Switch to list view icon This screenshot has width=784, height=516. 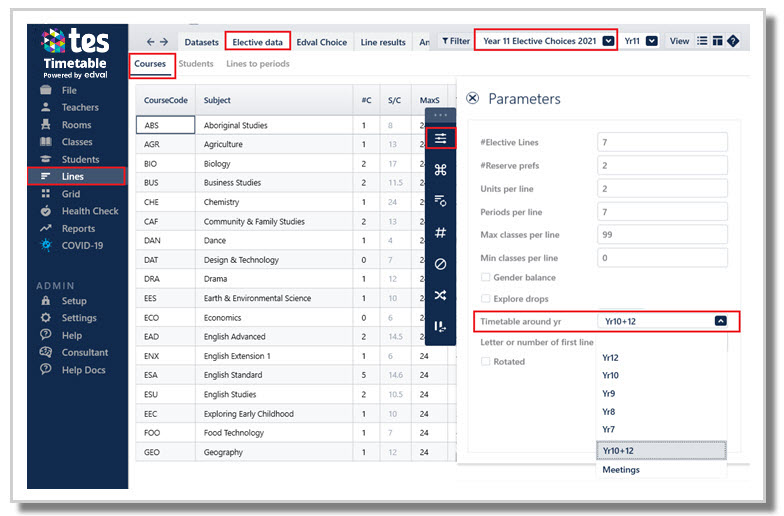[x=702, y=41]
